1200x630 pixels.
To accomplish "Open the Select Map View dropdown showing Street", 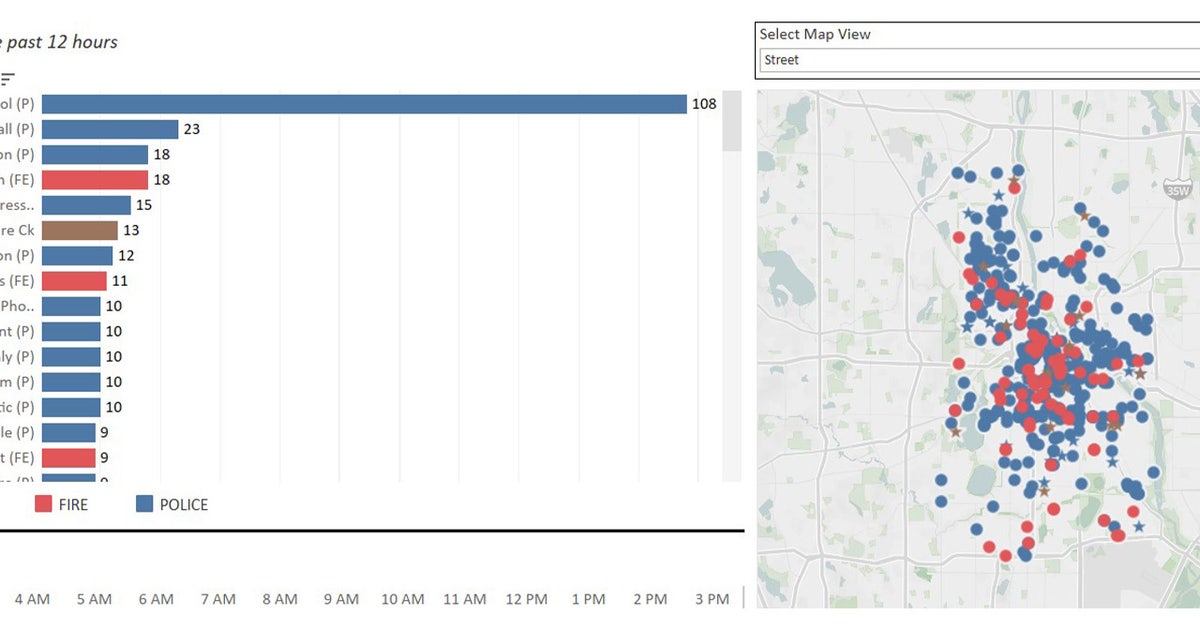I will coord(978,60).
